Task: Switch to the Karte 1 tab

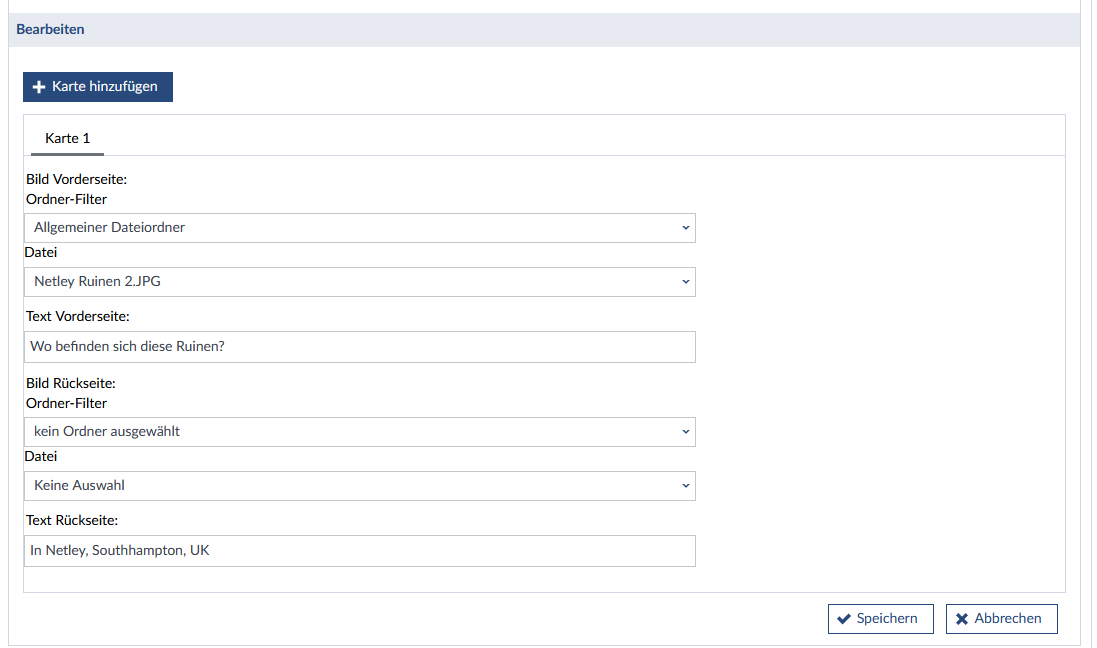Action: click(x=67, y=139)
